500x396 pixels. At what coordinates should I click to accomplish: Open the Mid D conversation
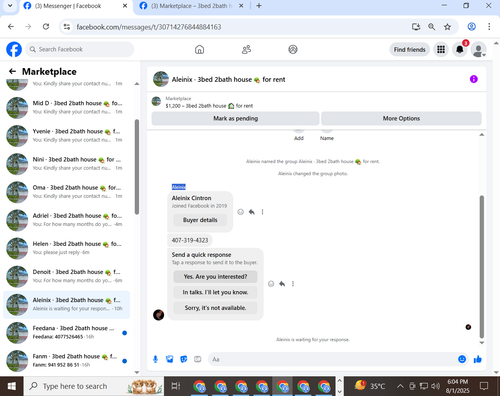67,107
